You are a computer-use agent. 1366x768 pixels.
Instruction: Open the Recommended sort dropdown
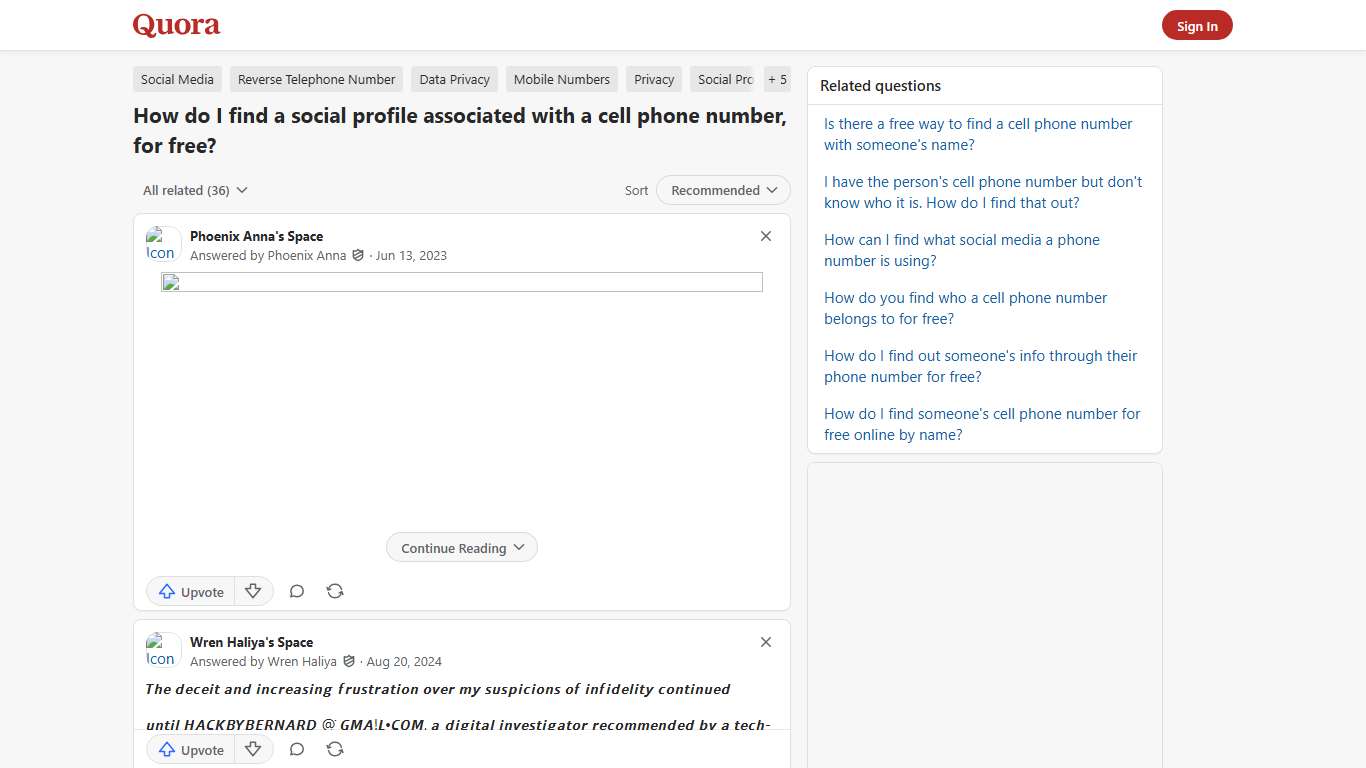click(x=722, y=190)
